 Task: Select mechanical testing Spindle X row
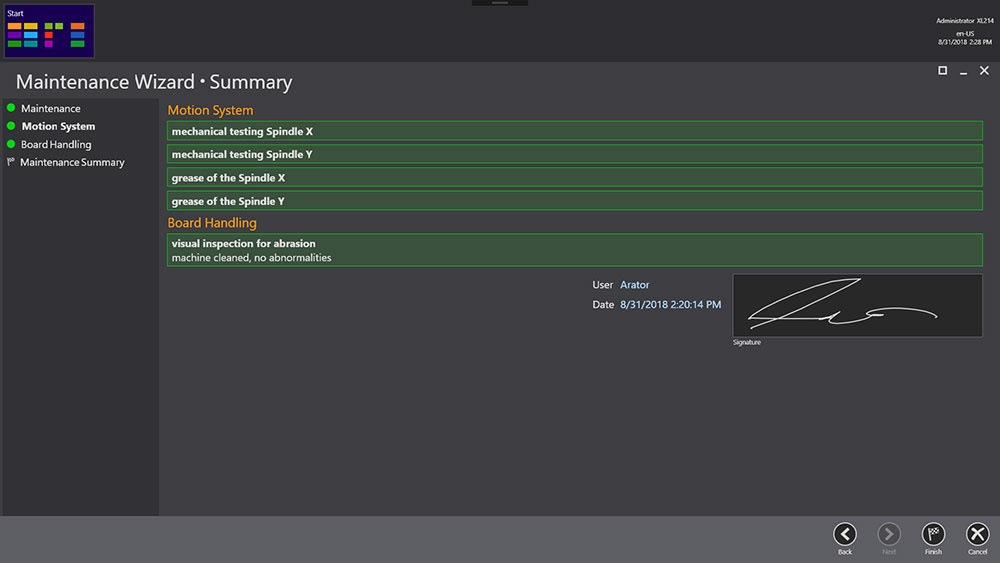tap(574, 131)
